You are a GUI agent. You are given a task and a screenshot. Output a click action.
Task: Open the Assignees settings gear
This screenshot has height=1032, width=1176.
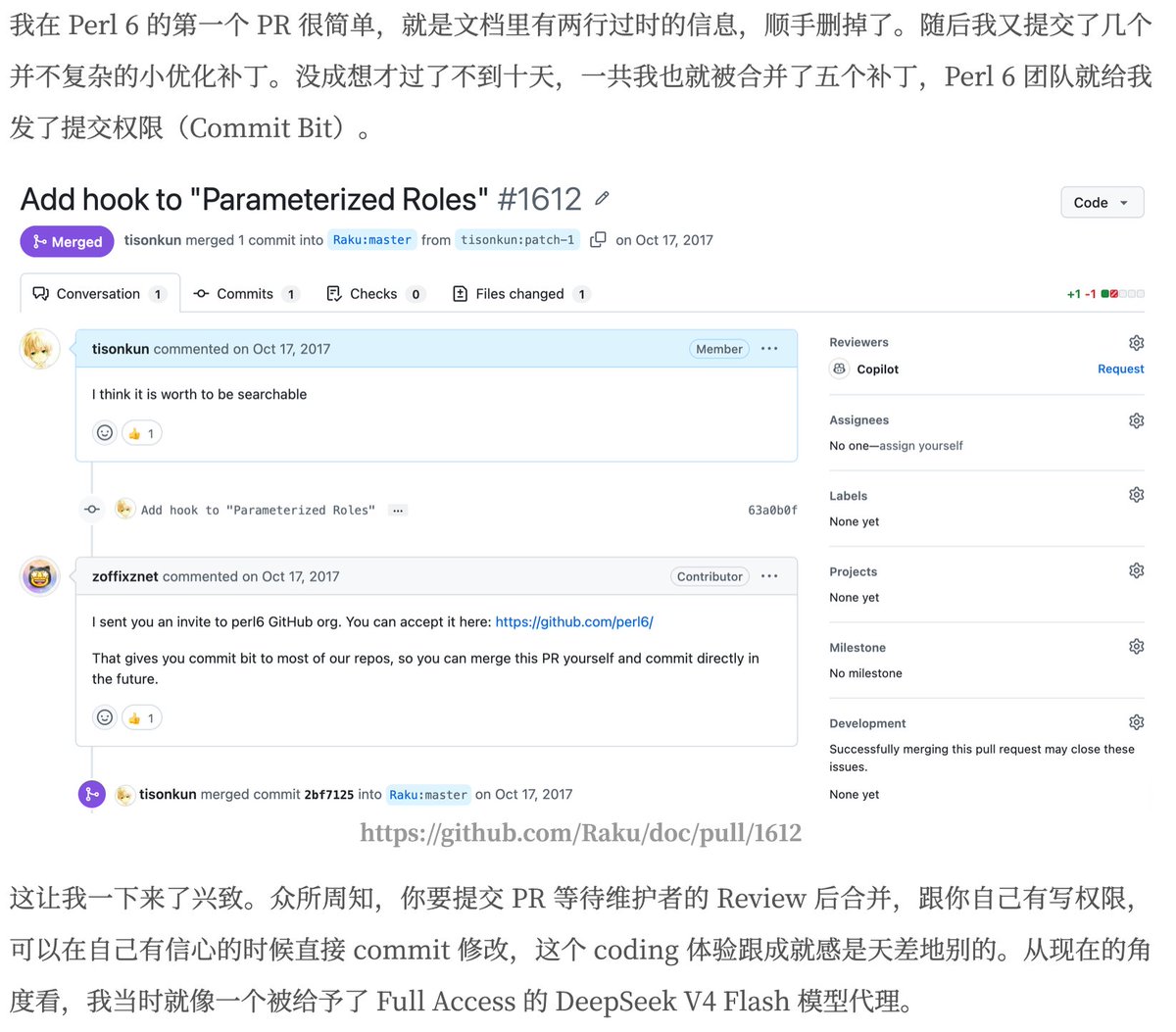tap(1136, 419)
